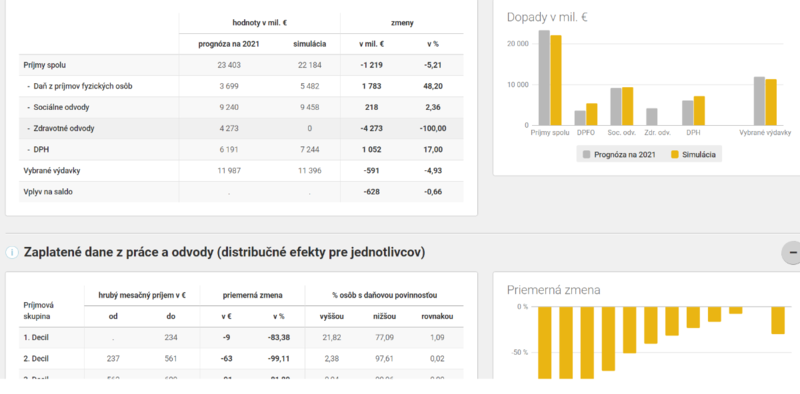Click -99,11 value in 2. Decil row
The image size is (800, 394).
coord(278,358)
